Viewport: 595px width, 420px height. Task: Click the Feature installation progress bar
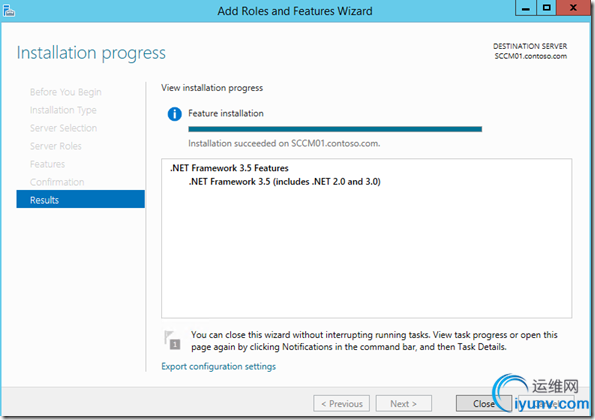click(335, 129)
